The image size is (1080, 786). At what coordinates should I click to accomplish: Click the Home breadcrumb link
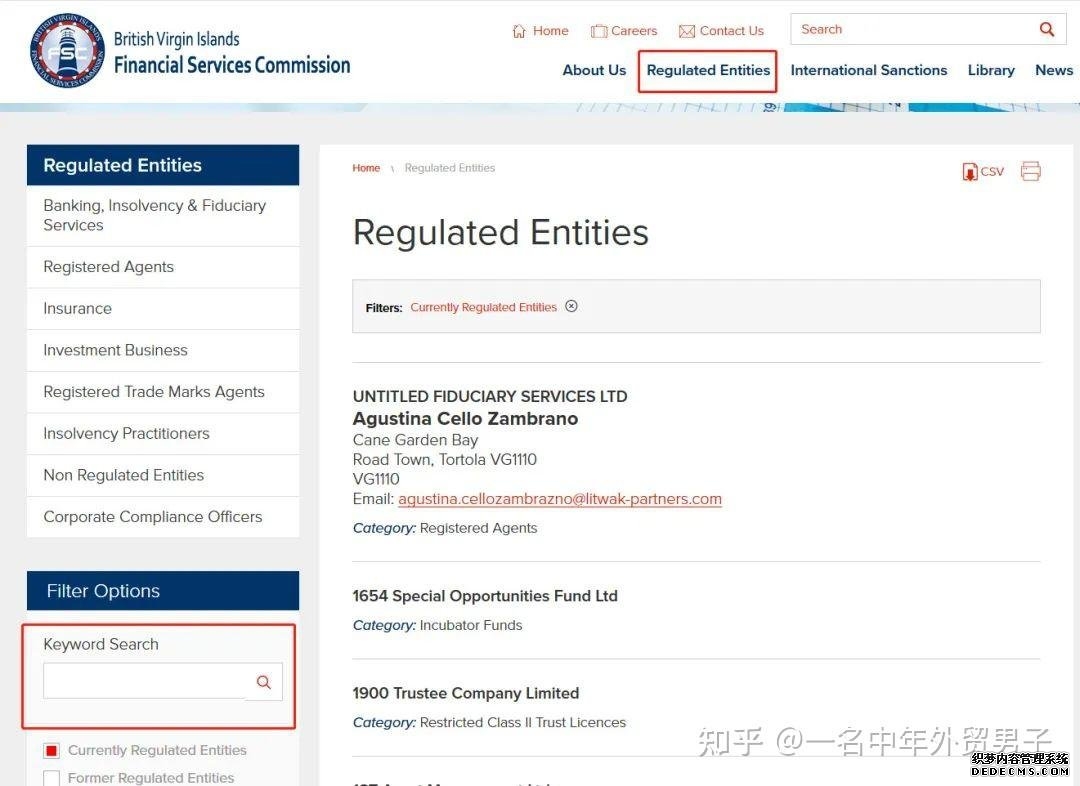point(366,168)
